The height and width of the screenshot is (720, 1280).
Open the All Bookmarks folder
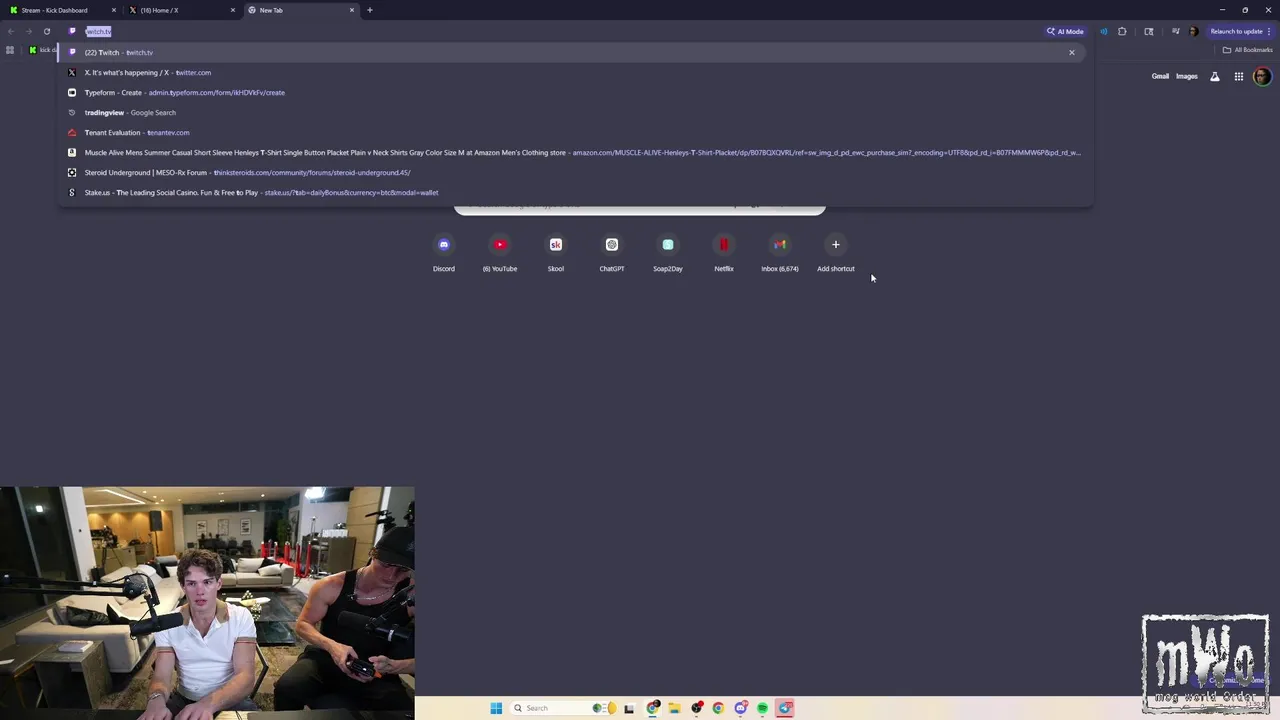pos(1247,50)
